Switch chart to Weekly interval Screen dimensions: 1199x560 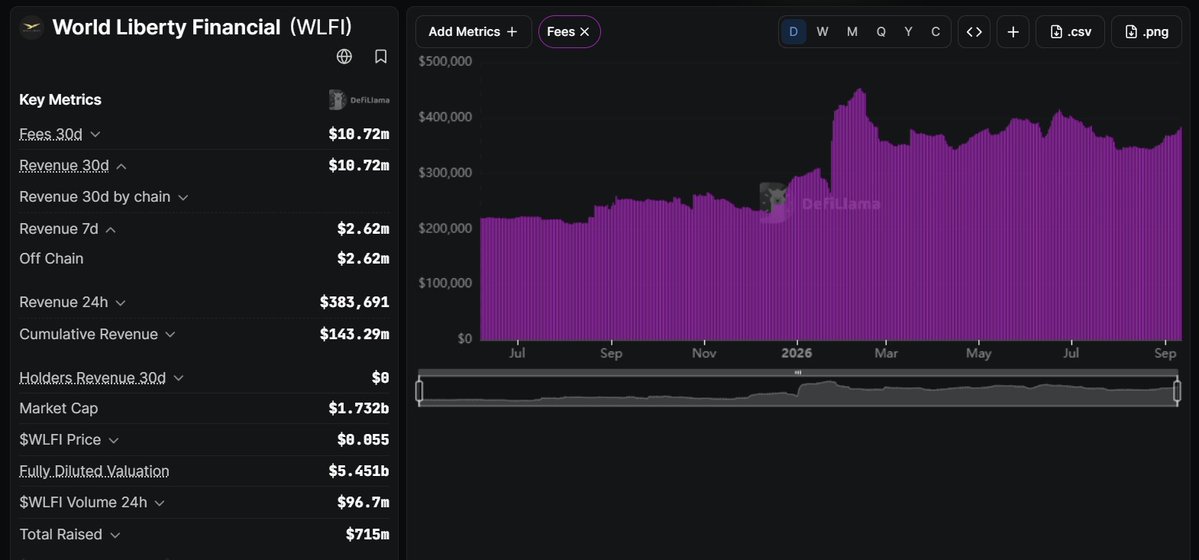tap(822, 32)
